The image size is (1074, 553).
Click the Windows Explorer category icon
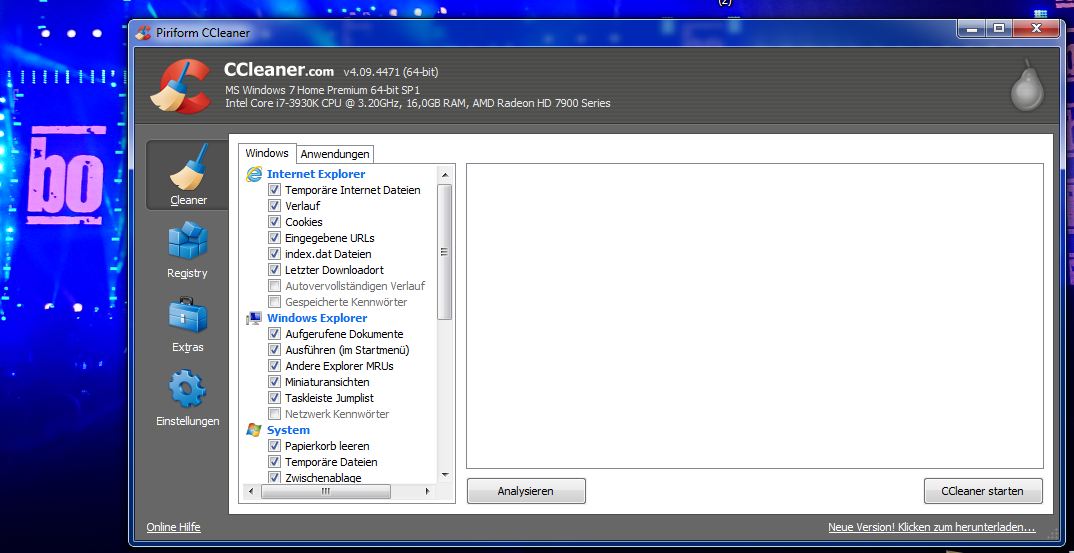coord(254,318)
